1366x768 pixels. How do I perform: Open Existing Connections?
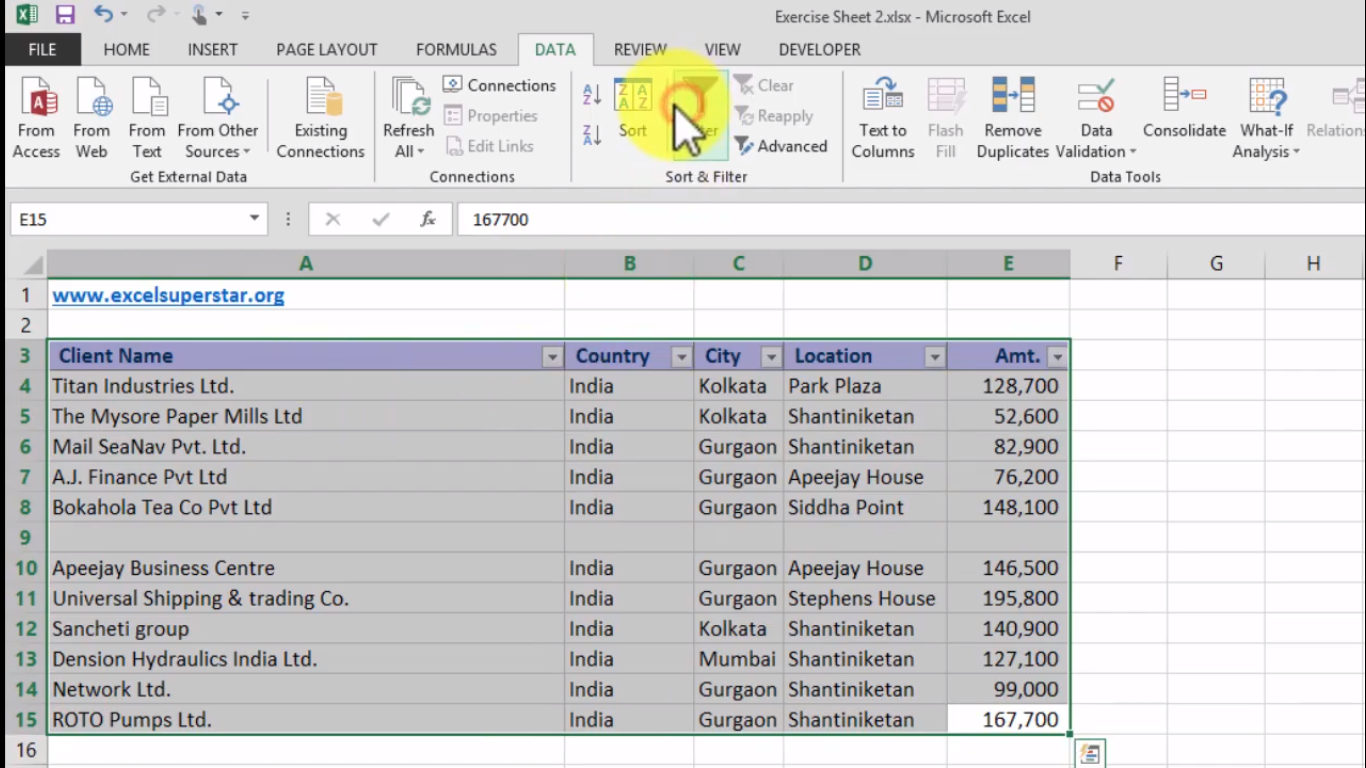pos(320,118)
